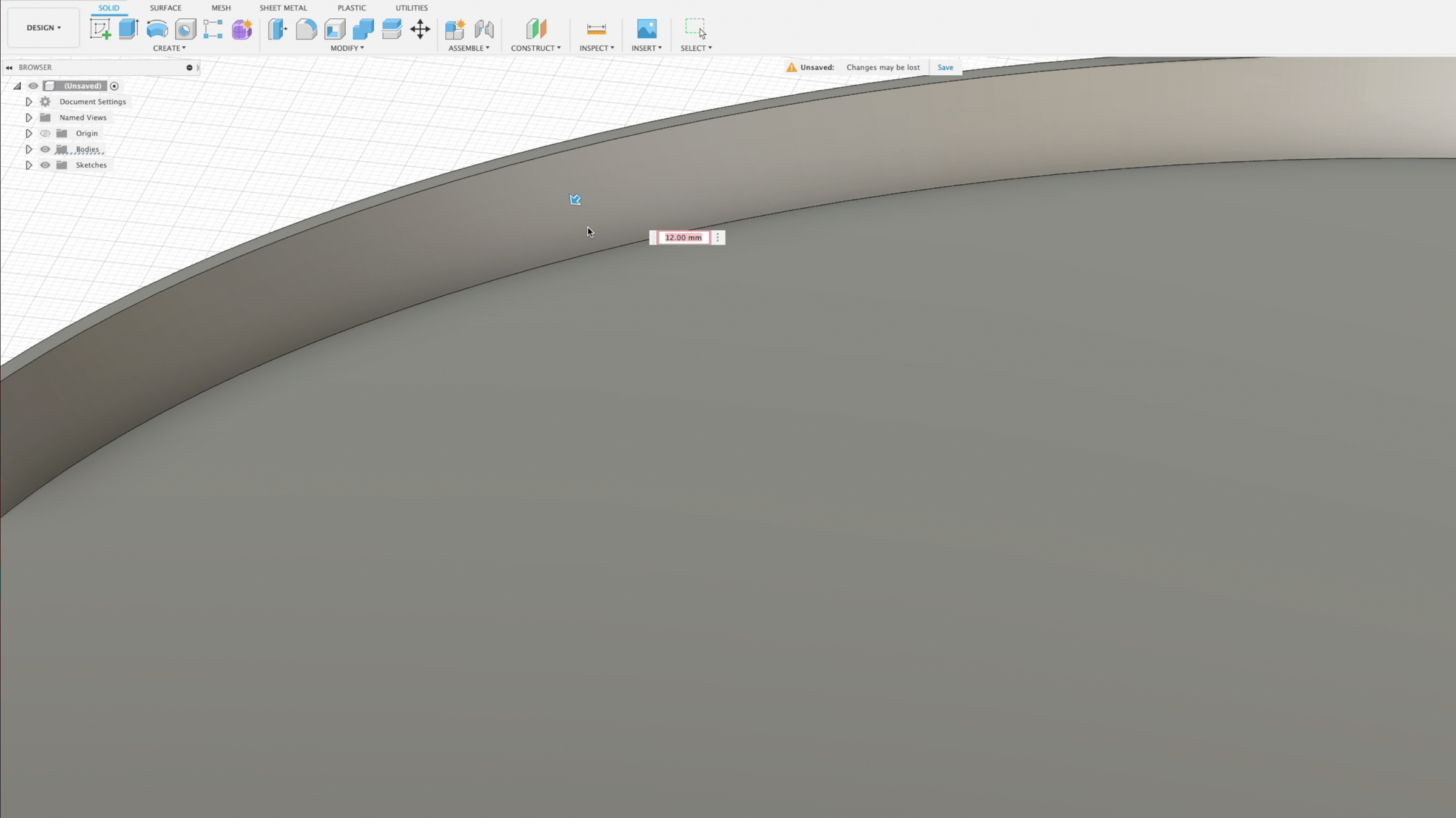Open the Insert Canvas image tool
The width and height of the screenshot is (1456, 818).
point(646,27)
